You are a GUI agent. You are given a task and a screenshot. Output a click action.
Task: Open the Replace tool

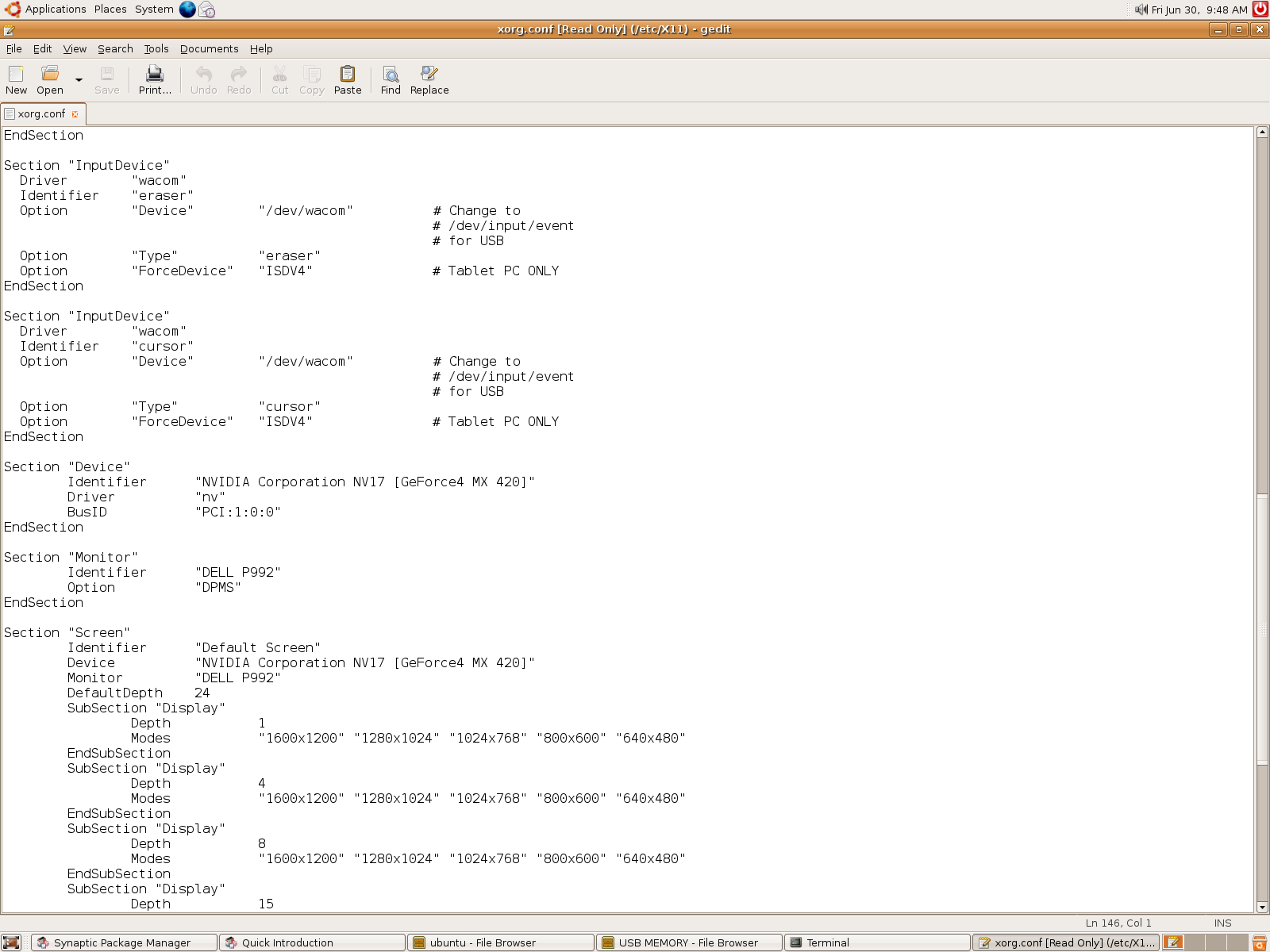tap(429, 80)
